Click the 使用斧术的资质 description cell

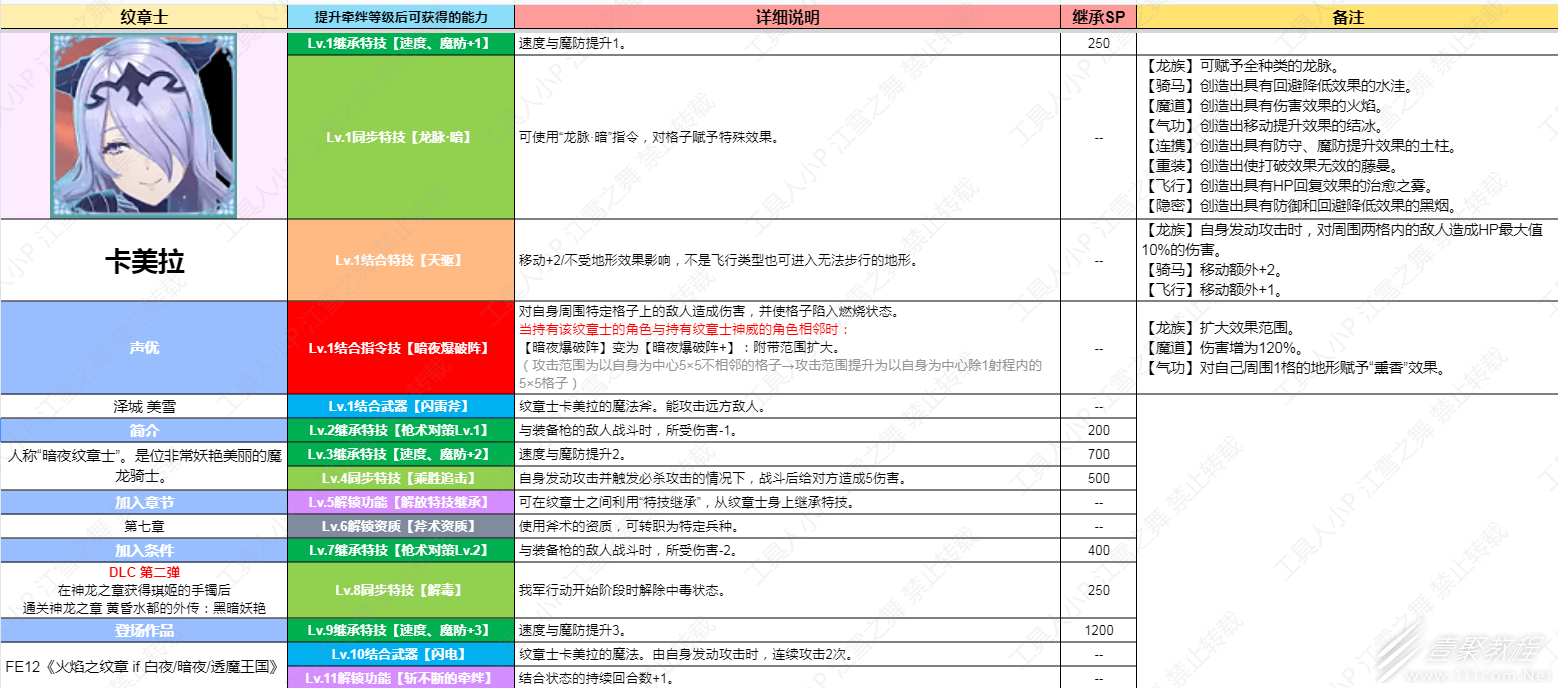pos(787,526)
